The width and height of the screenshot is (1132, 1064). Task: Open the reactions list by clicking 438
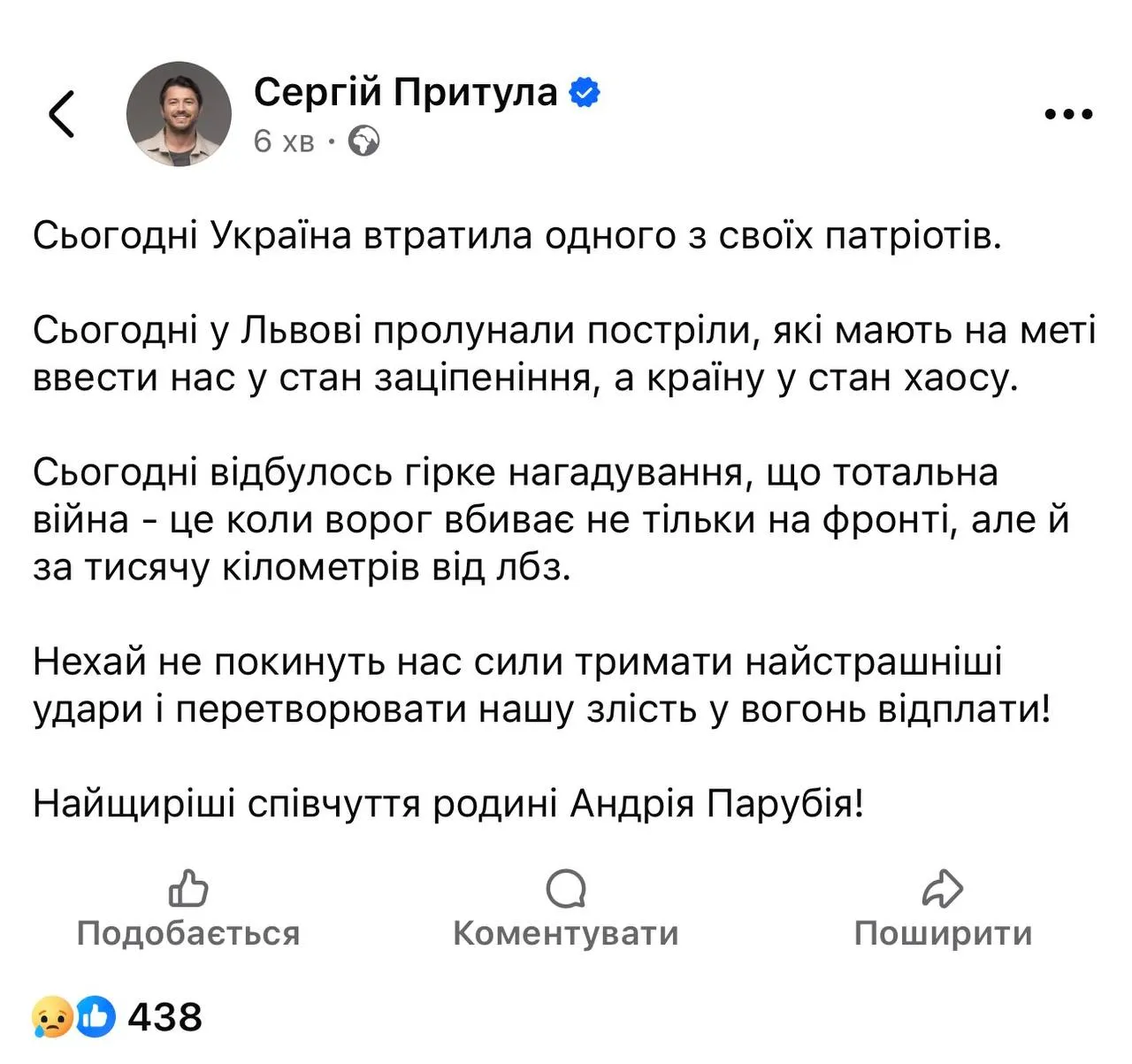[166, 1017]
